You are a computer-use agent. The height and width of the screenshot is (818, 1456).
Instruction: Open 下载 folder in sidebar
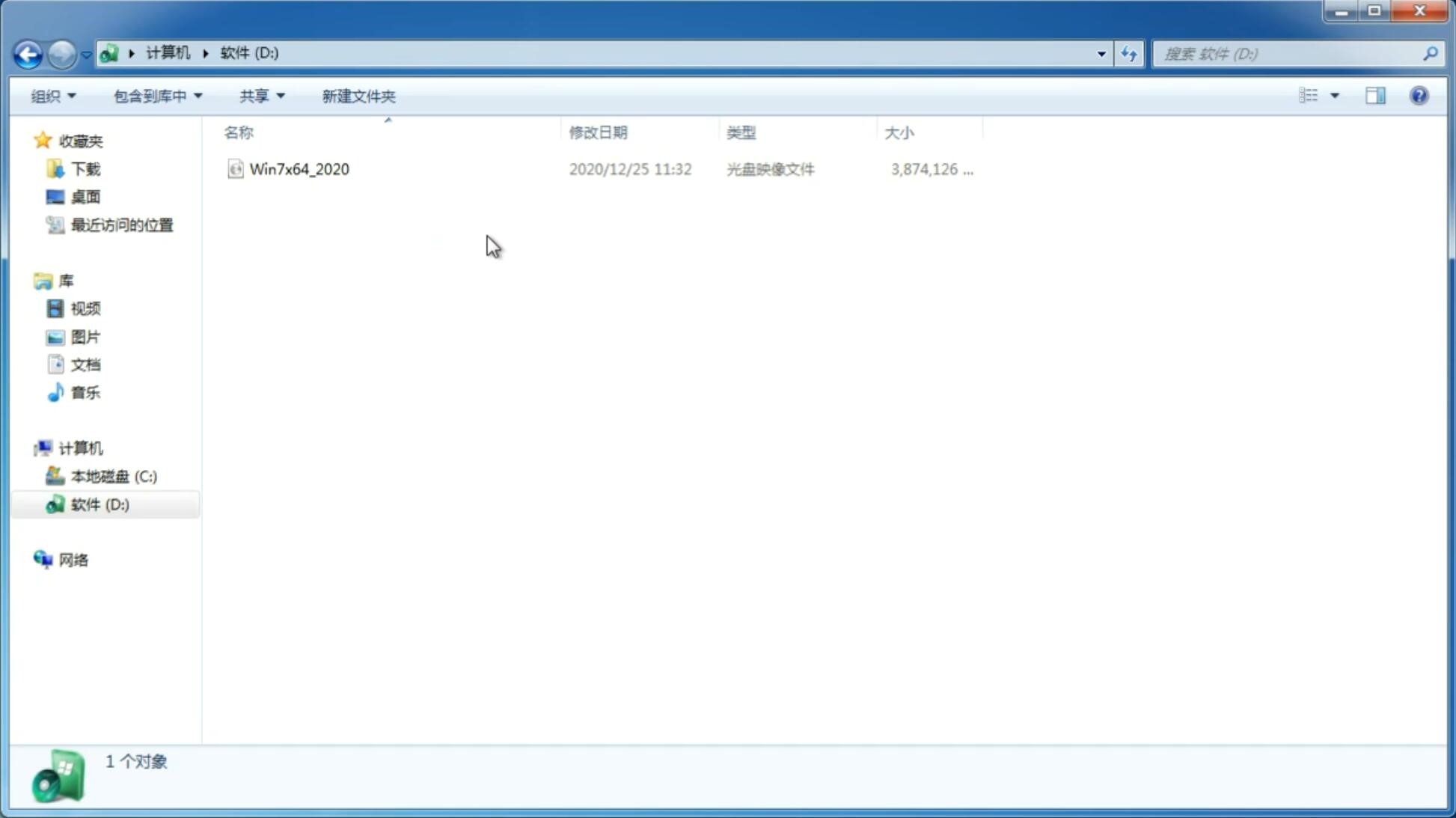pos(85,169)
